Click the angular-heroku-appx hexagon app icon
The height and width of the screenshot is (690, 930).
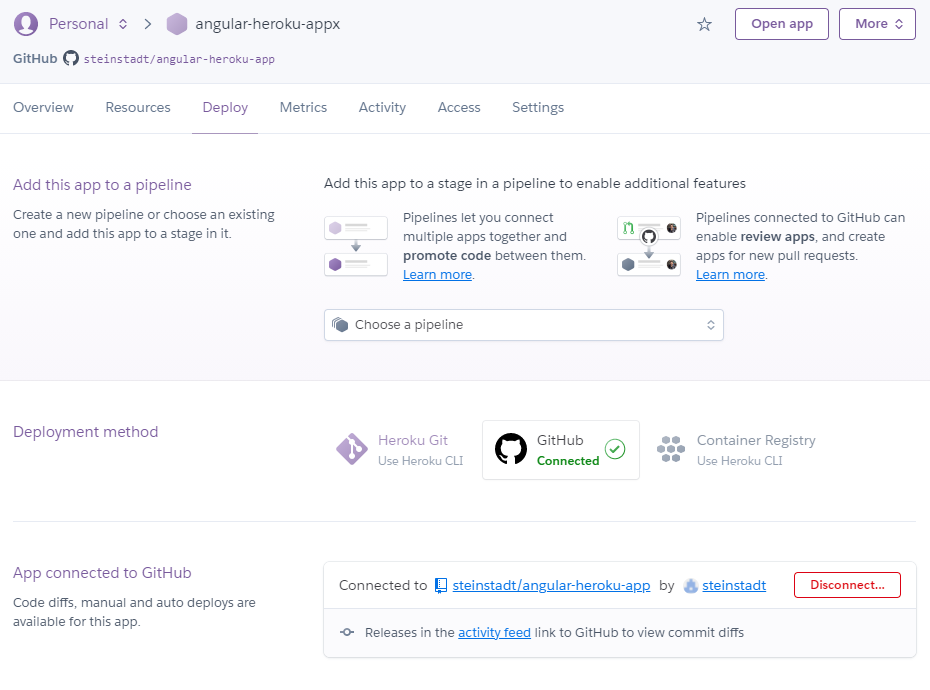(177, 24)
